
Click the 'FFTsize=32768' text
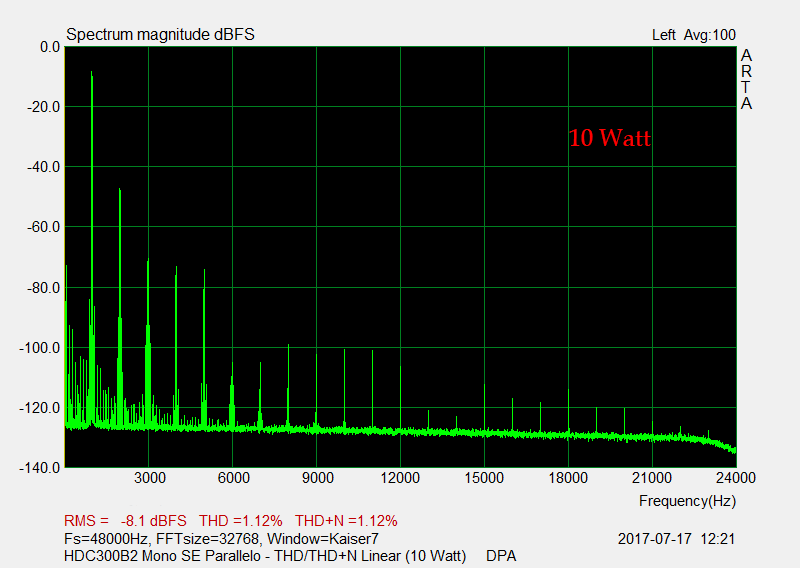(x=209, y=539)
